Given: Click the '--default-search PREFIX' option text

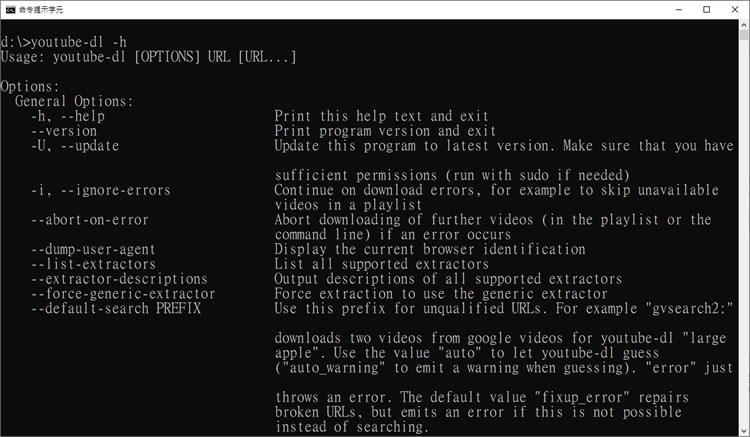Looking at the screenshot, I should point(116,308).
